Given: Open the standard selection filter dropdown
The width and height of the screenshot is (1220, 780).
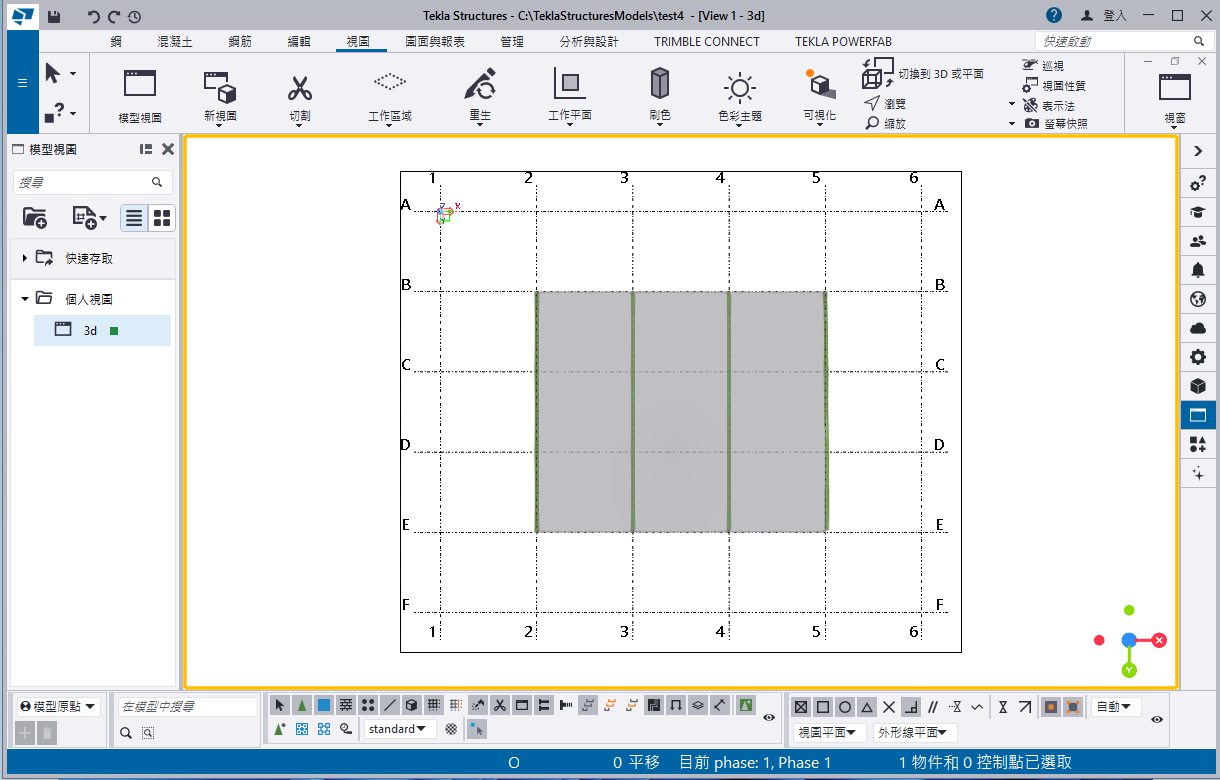Looking at the screenshot, I should click(x=397, y=730).
